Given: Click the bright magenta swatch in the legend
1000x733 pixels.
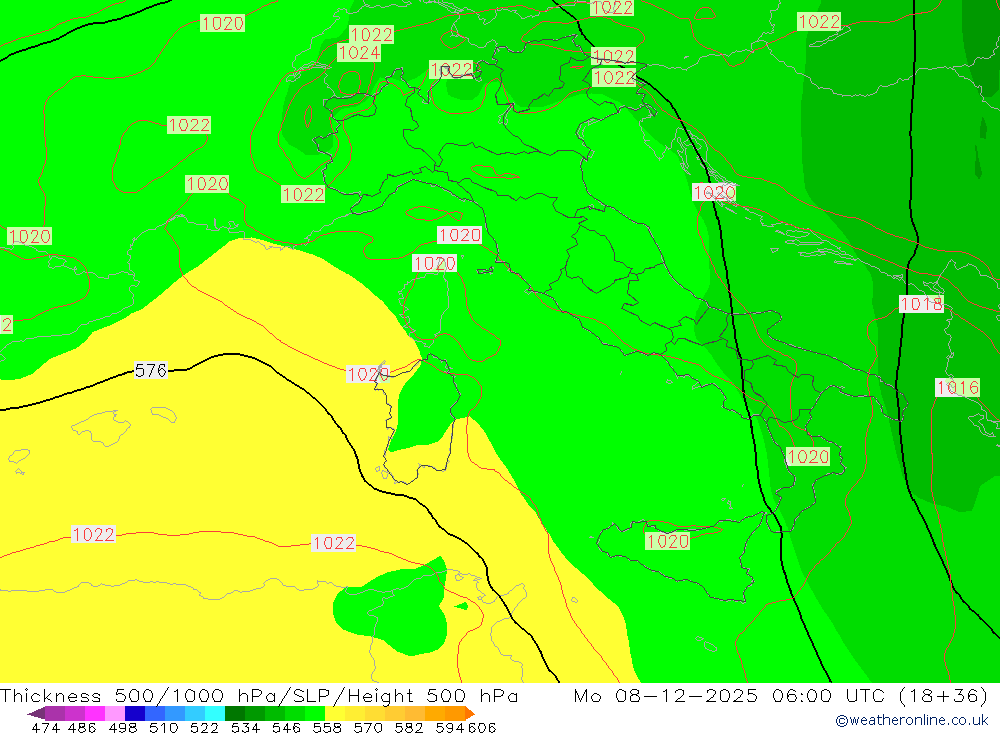Looking at the screenshot, I should pyautogui.click(x=95, y=713).
